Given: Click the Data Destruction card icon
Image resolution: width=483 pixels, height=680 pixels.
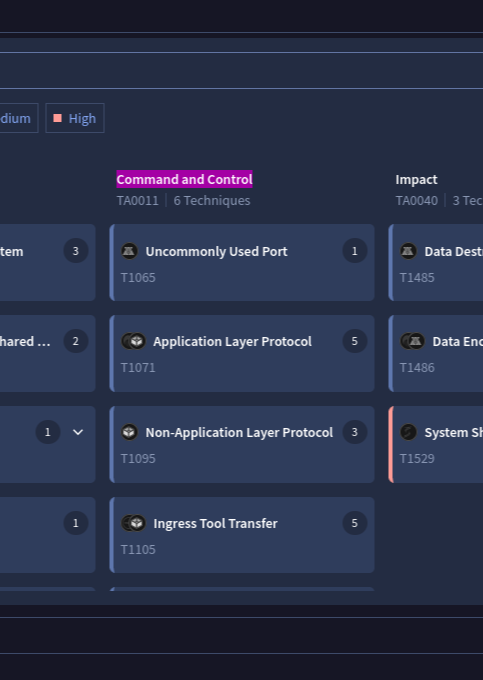Looking at the screenshot, I should pyautogui.click(x=408, y=251).
